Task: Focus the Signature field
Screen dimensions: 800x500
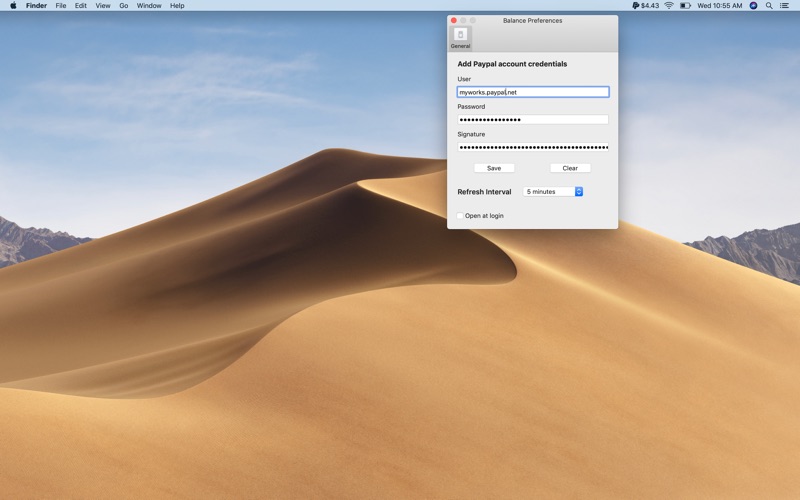Action: 533,147
